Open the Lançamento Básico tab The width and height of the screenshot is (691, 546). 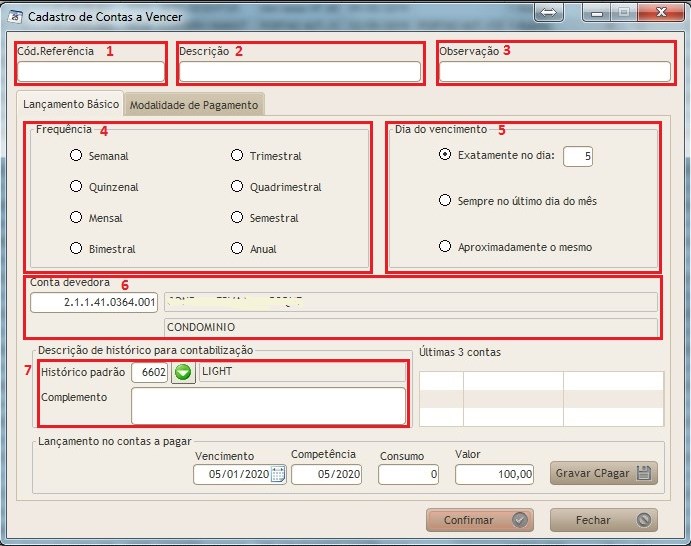tap(70, 104)
